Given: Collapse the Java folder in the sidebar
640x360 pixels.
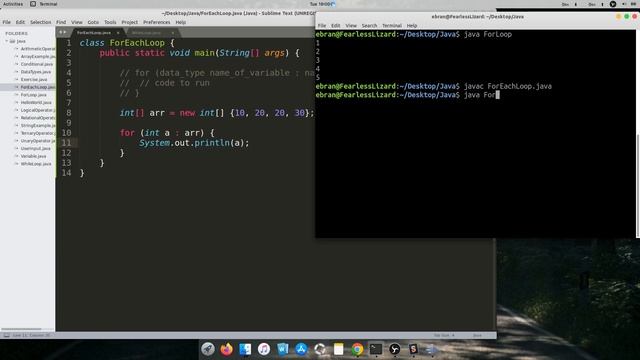Looking at the screenshot, I should (x=7, y=41).
